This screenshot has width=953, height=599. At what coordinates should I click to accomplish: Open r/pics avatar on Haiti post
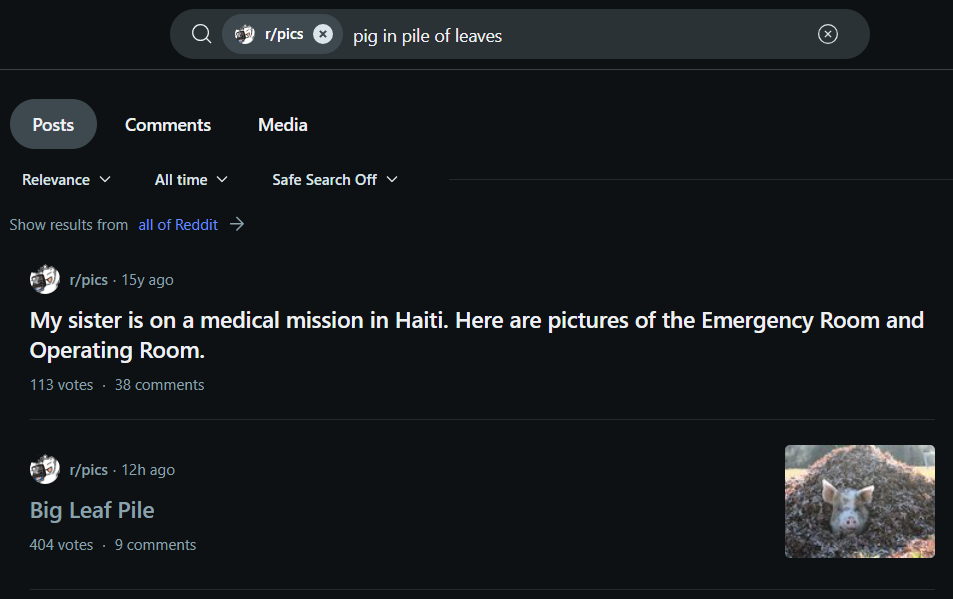point(45,280)
